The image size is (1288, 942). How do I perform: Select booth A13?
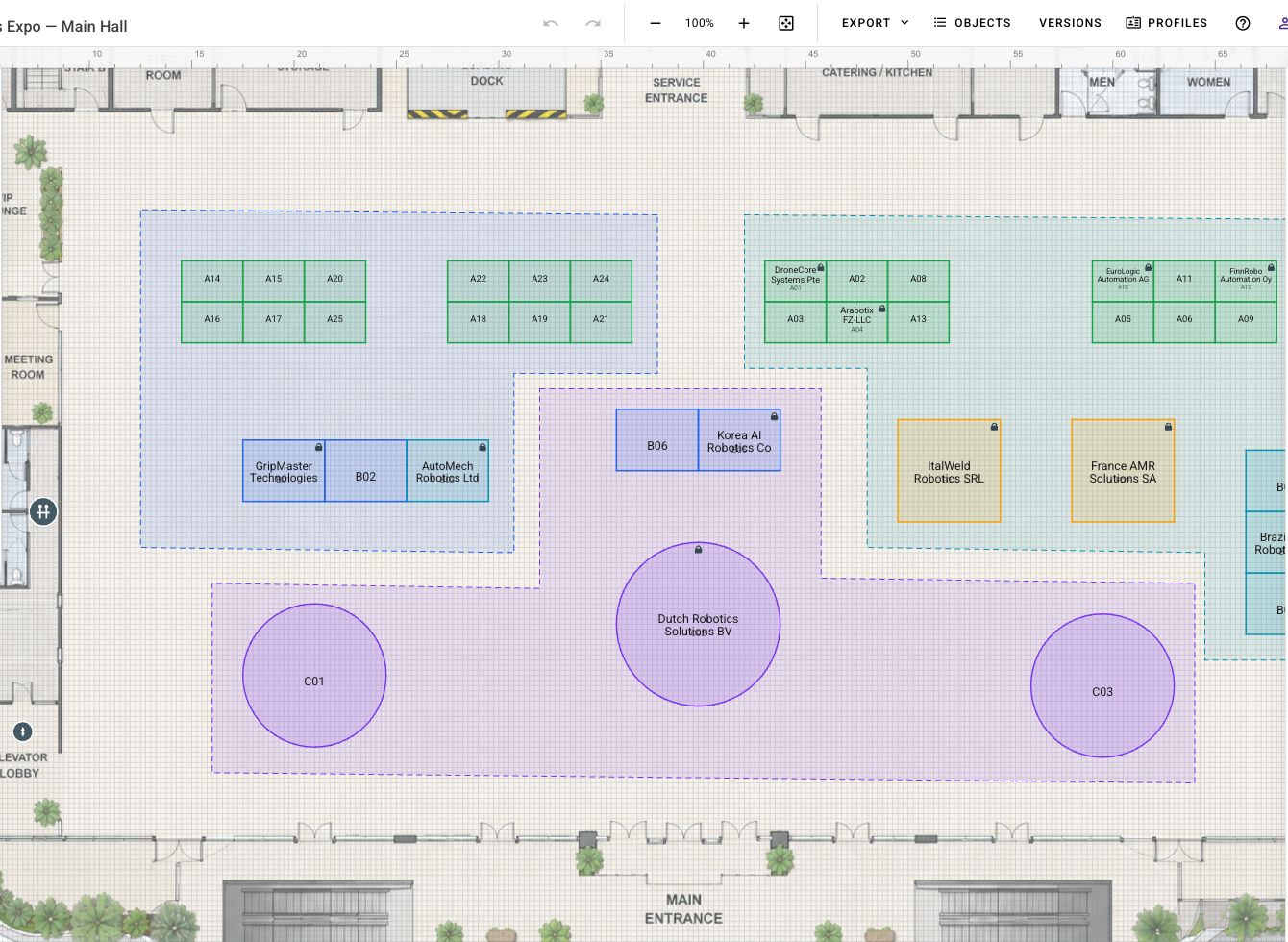tap(919, 322)
